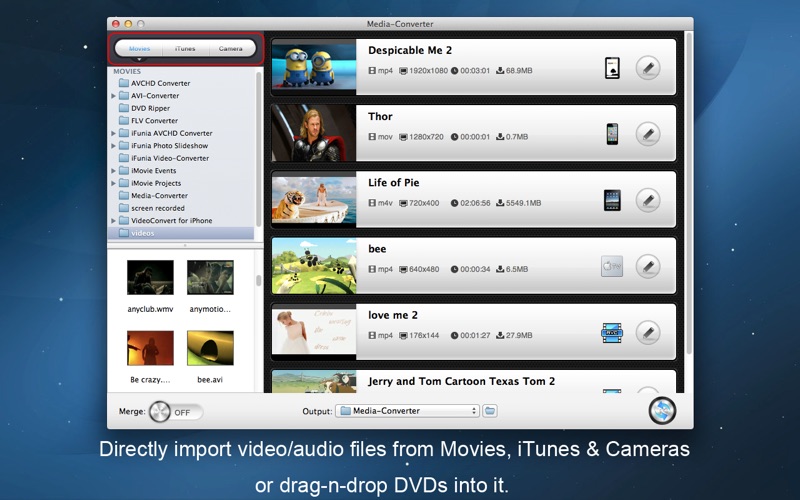Switch to the Camera tab

coord(231,48)
